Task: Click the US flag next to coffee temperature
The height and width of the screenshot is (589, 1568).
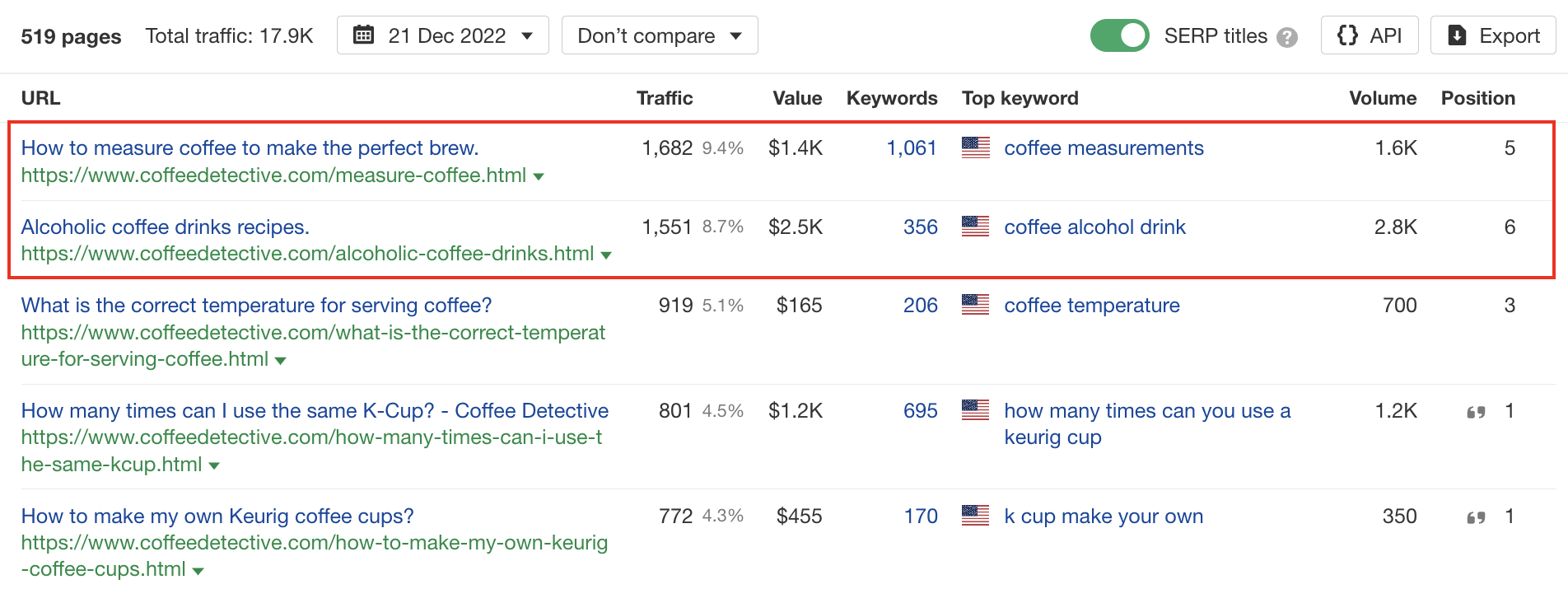Action: (x=975, y=305)
